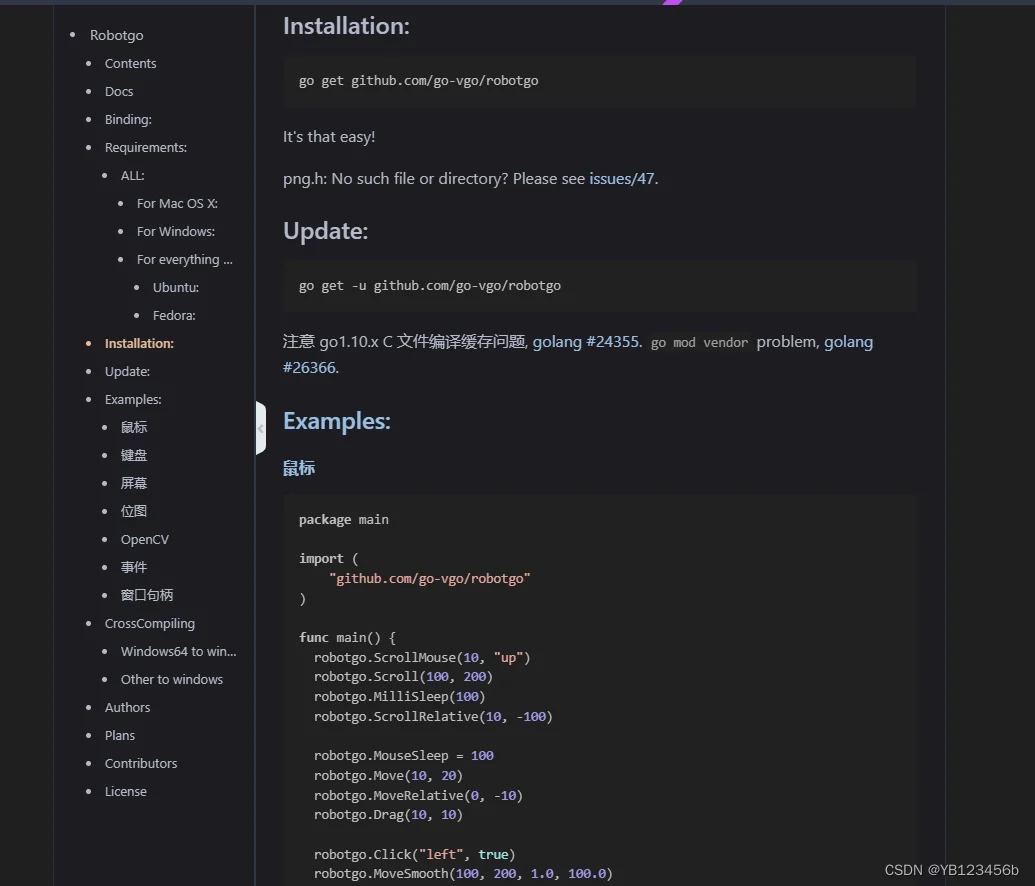Image resolution: width=1035 pixels, height=886 pixels.
Task: Click the robotgo.MouseSleep = 100 line
Action: click(403, 756)
